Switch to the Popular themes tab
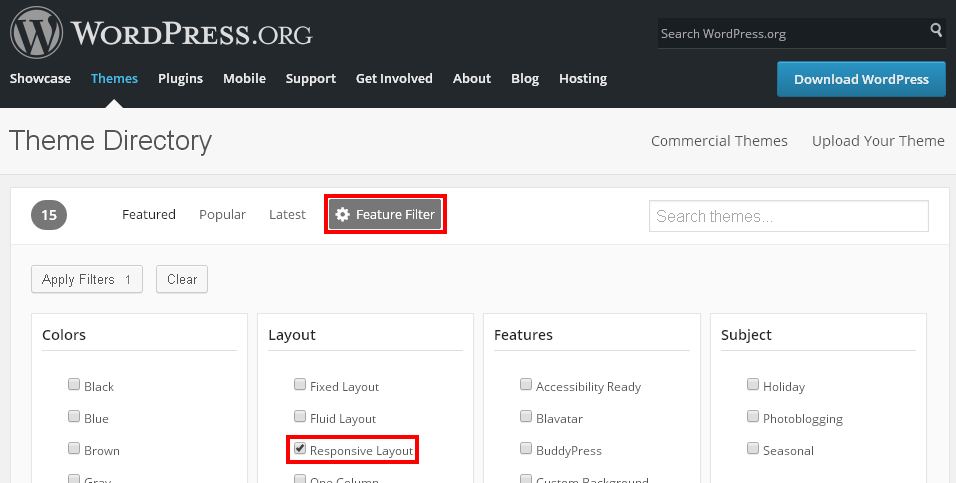The width and height of the screenshot is (956, 483). 223,215
